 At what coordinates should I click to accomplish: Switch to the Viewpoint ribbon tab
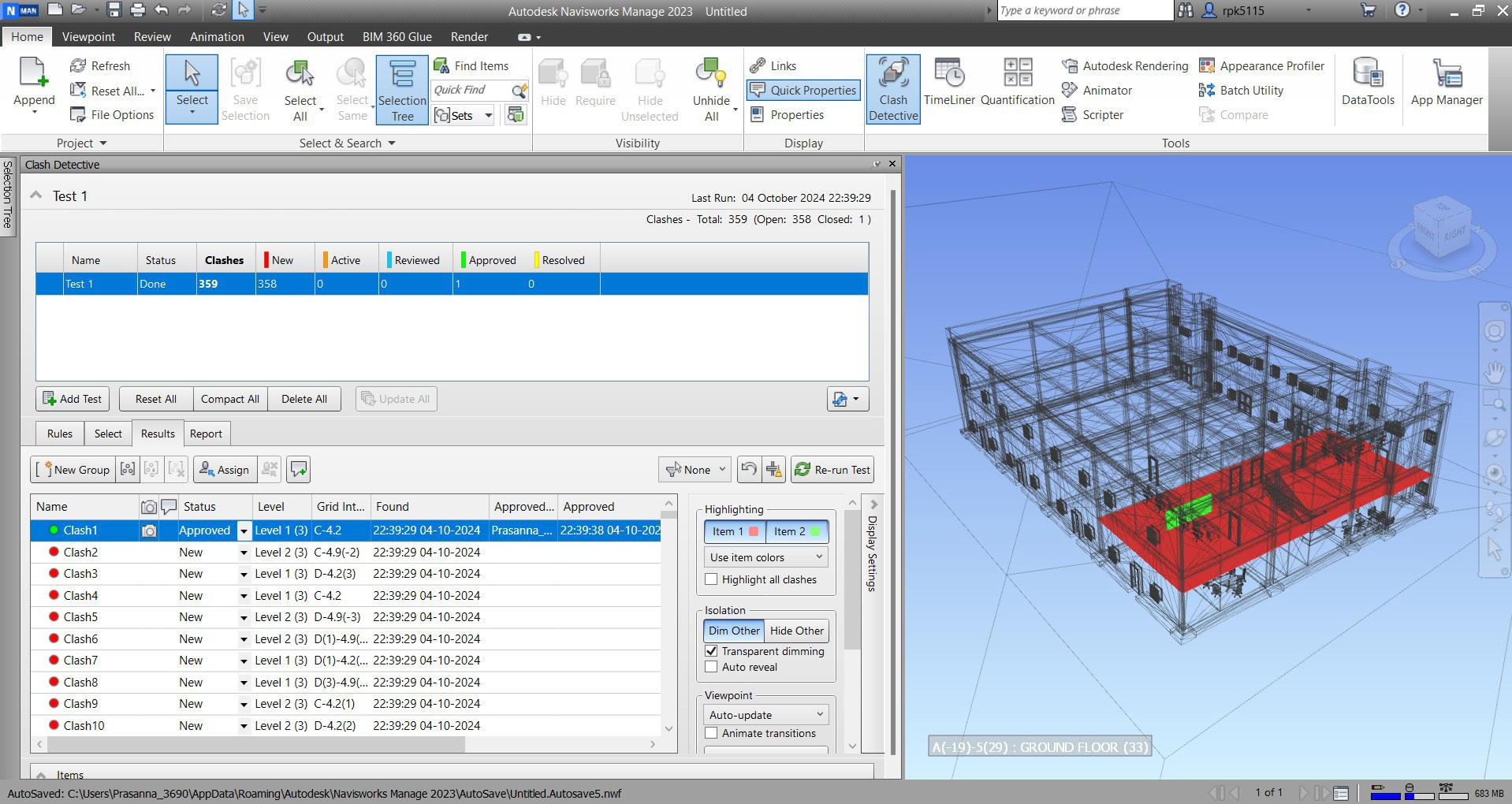coord(88,37)
